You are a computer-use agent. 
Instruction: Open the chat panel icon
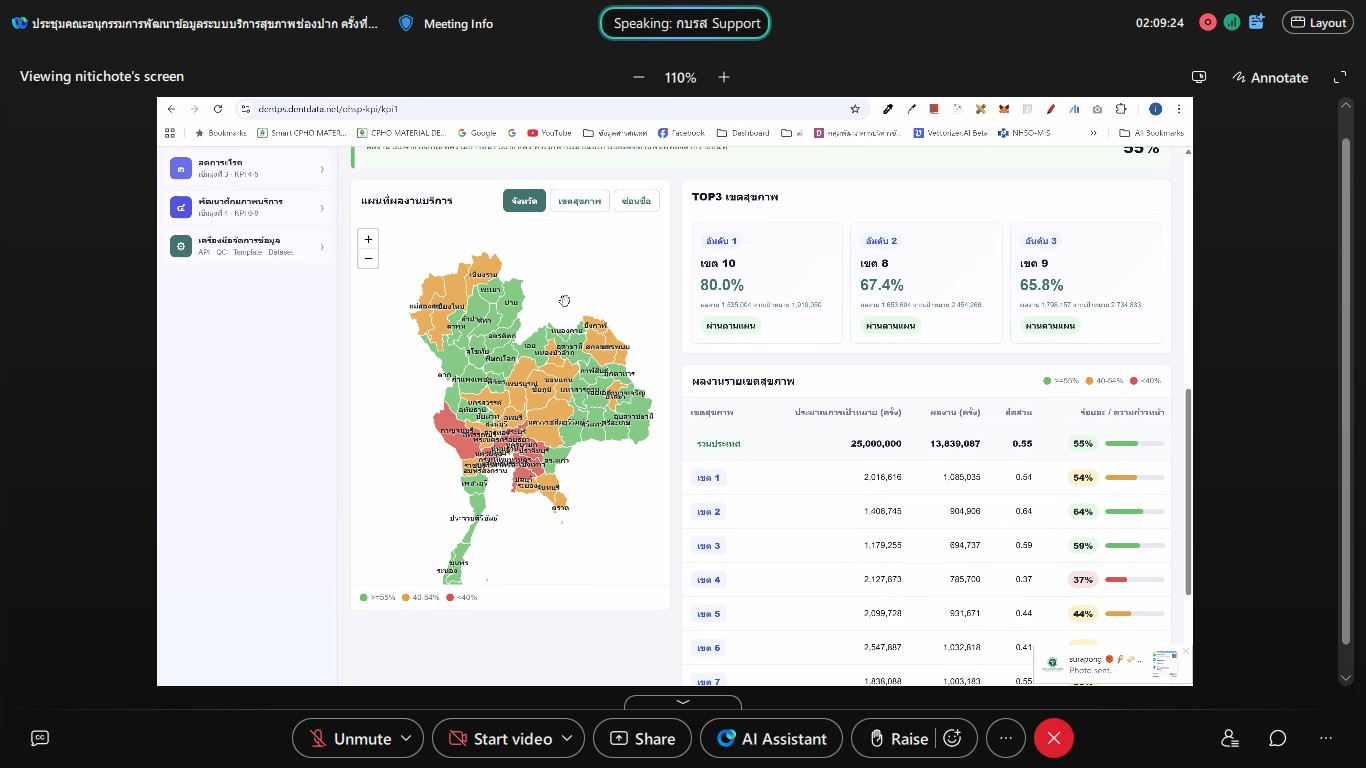point(1278,738)
